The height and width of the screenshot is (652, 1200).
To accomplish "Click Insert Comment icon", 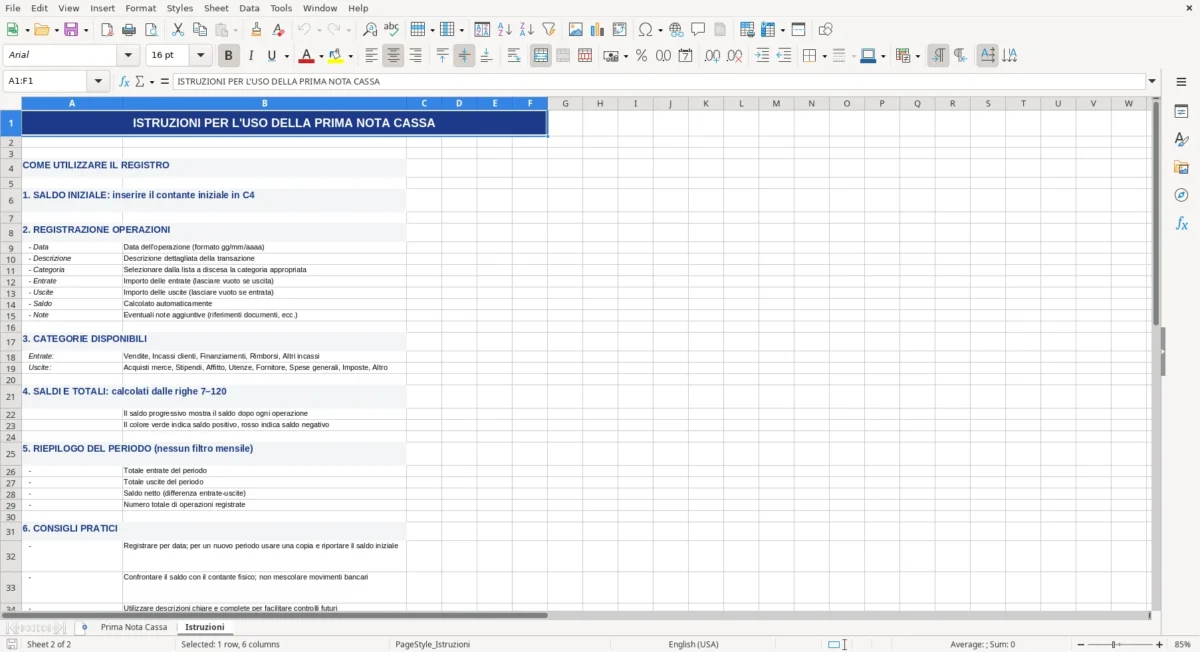I will click(699, 30).
